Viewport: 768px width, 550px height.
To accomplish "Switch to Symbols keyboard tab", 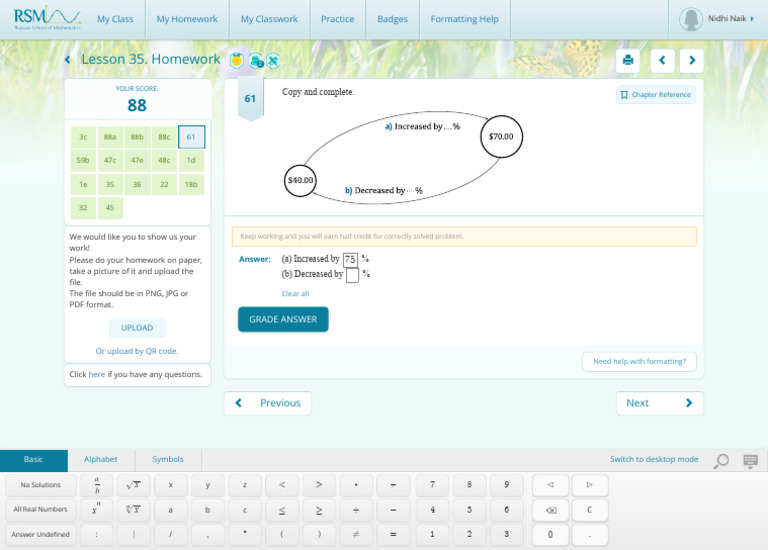I will point(168,459).
